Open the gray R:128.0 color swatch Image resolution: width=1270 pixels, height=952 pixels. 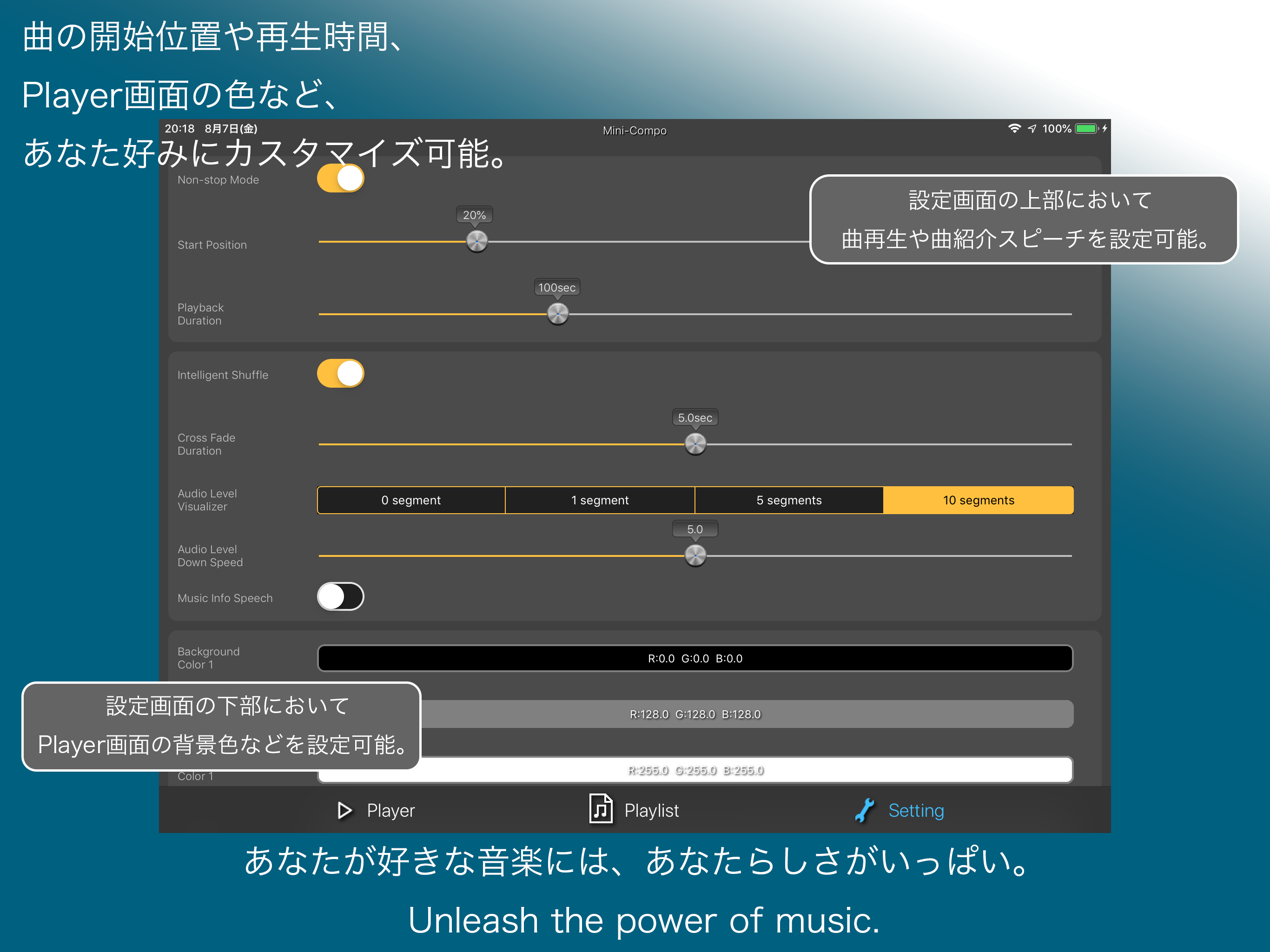click(x=747, y=714)
